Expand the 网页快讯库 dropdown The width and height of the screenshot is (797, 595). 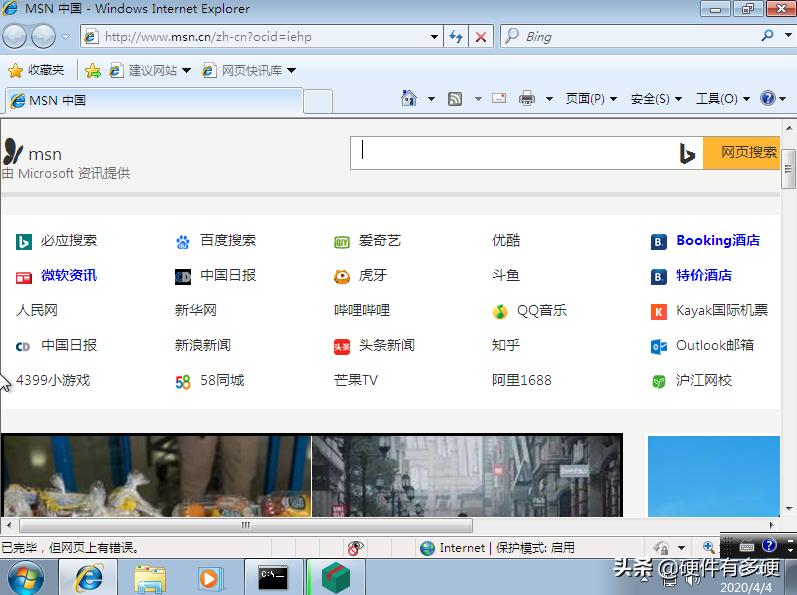(292, 71)
